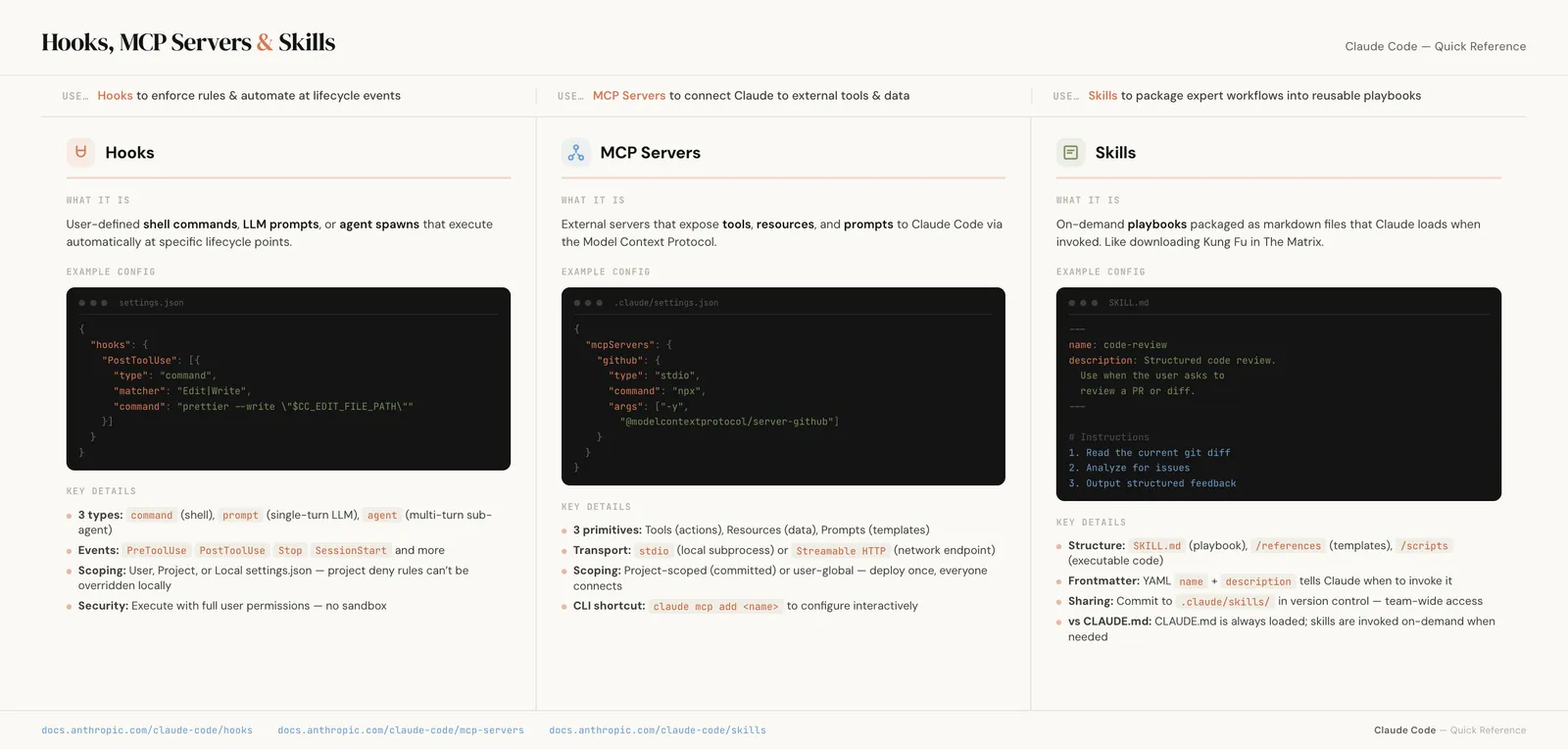Screen dimensions: 1568x749
Task: Click the '"PostToolUse": [{' code line
Action: click(151, 361)
